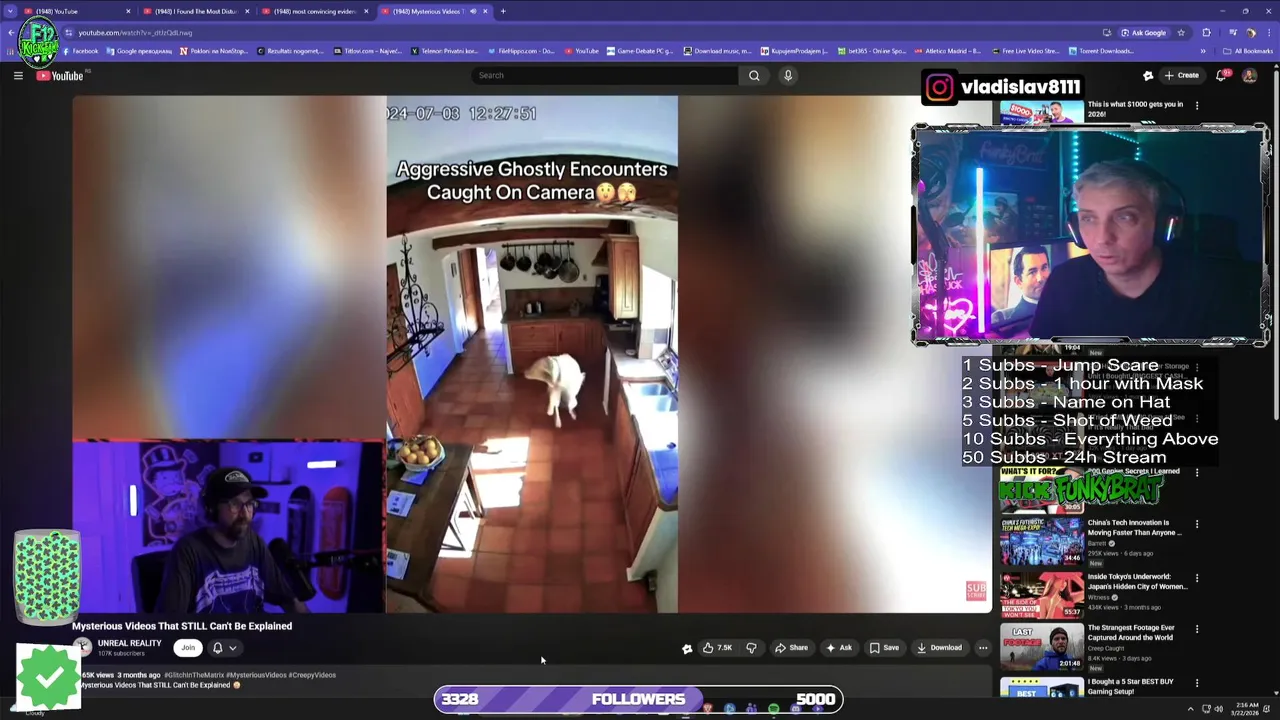Viewport: 1280px width, 720px height.
Task: Dislike the video with thumbs down
Action: 751,648
